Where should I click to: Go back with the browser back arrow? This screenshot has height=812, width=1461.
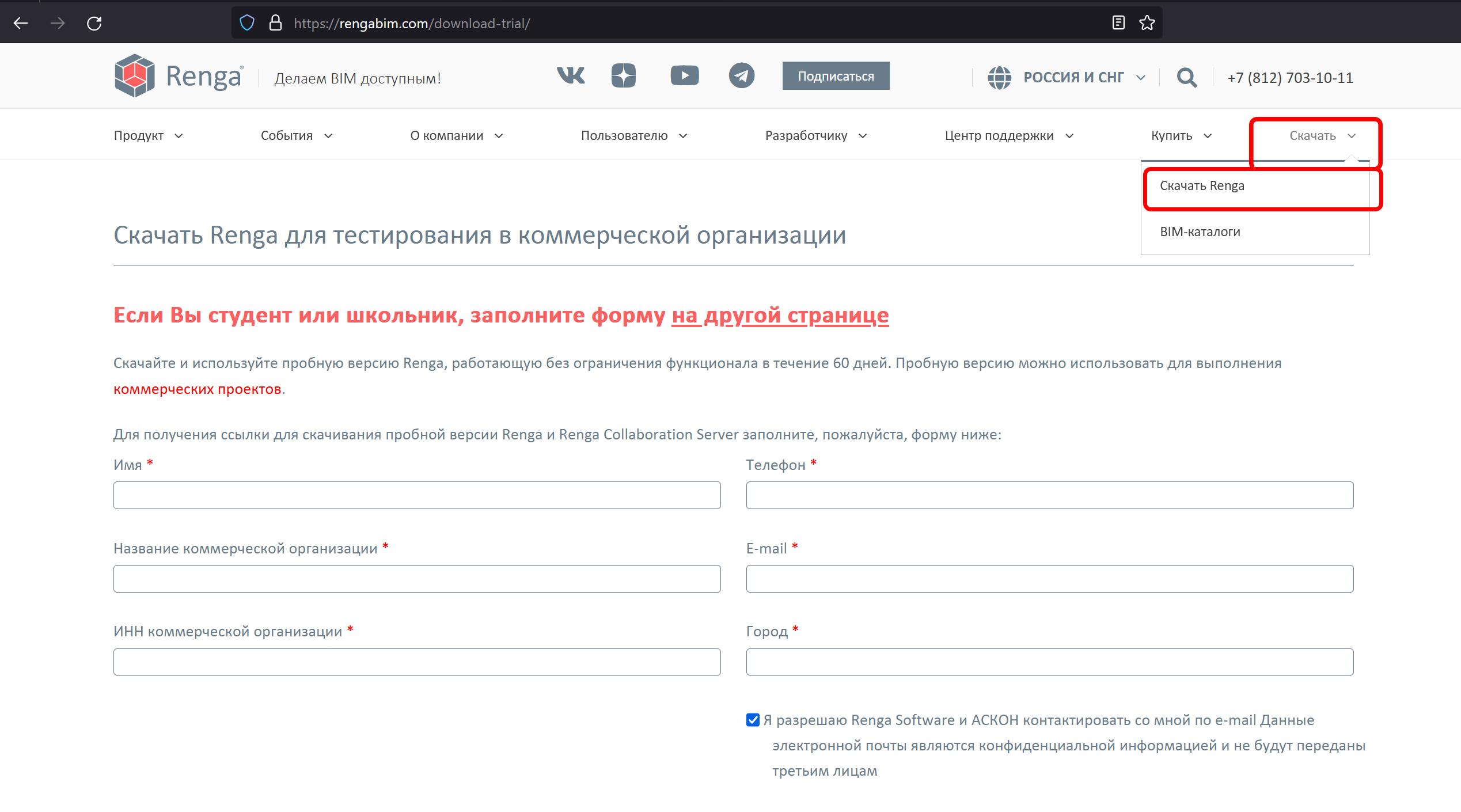21,24
